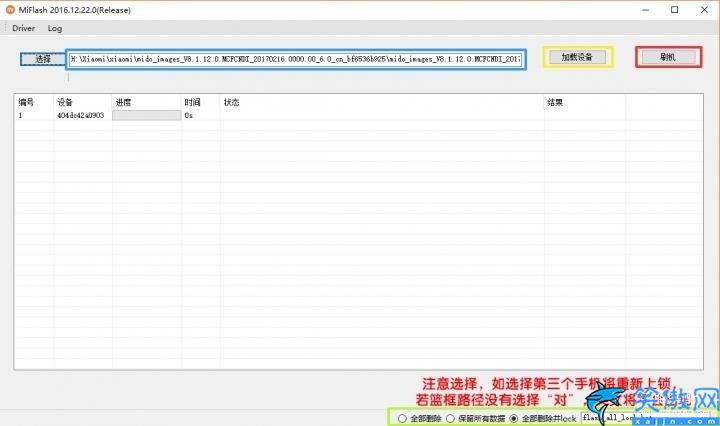The width and height of the screenshot is (720, 426).
Task: Open the Log menu
Action: pos(55,28)
